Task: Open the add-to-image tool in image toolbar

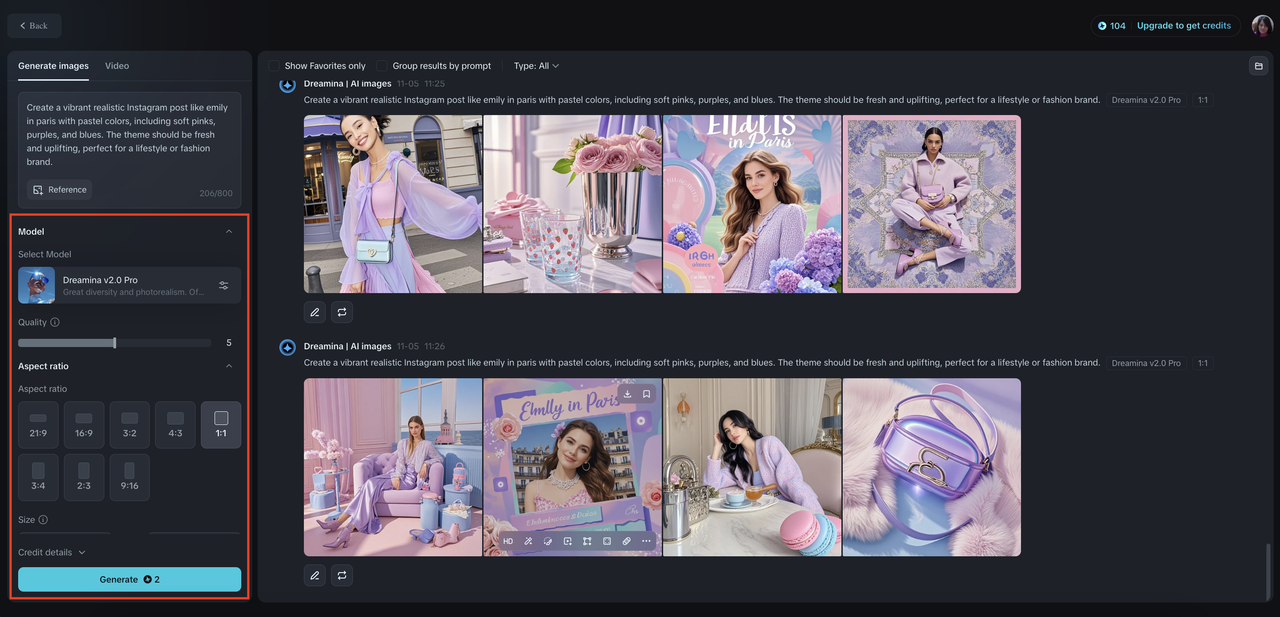Action: tap(567, 541)
